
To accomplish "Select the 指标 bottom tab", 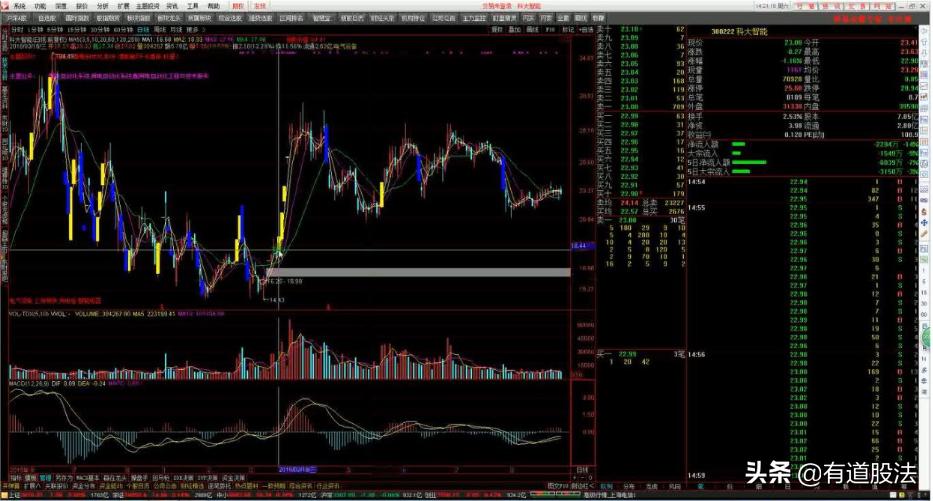I will (x=15, y=478).
